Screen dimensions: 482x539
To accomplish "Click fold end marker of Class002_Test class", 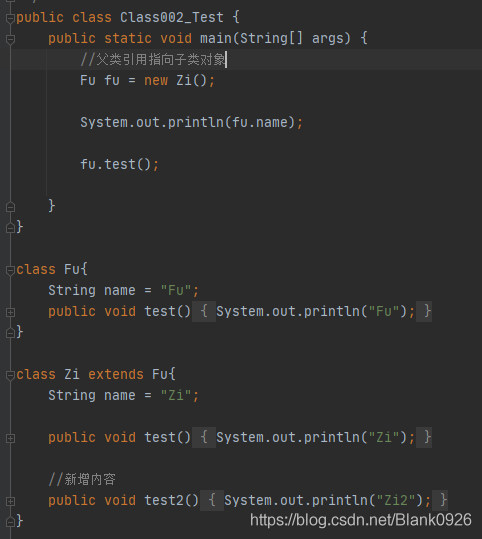I will pyautogui.click(x=10, y=228).
